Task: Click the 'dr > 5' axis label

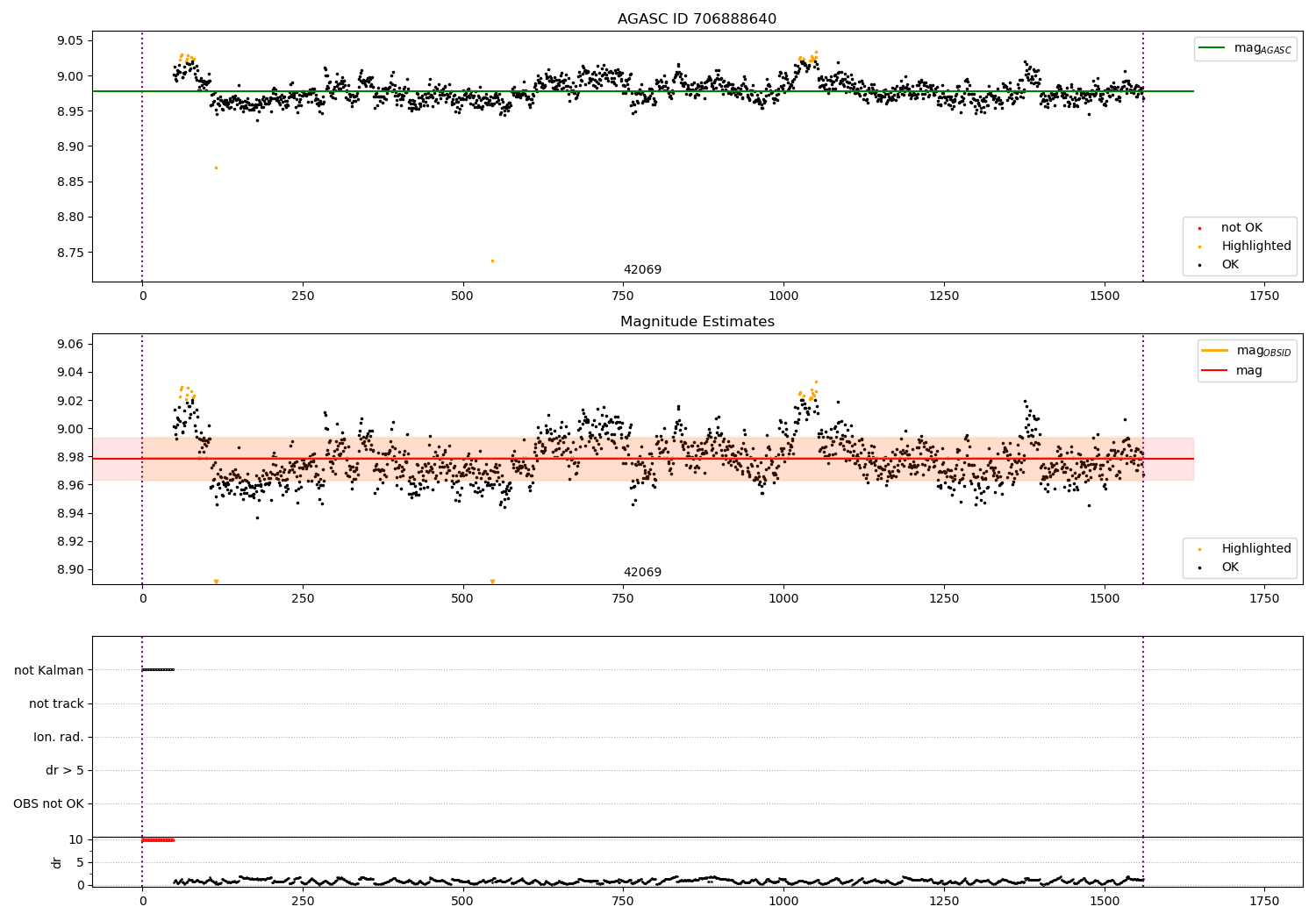Action: point(65,770)
